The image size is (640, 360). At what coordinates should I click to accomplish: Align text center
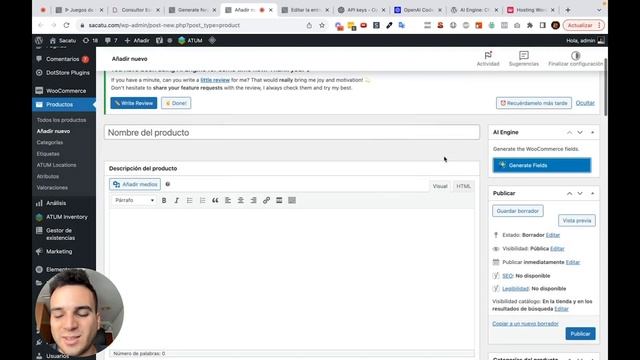(x=241, y=200)
